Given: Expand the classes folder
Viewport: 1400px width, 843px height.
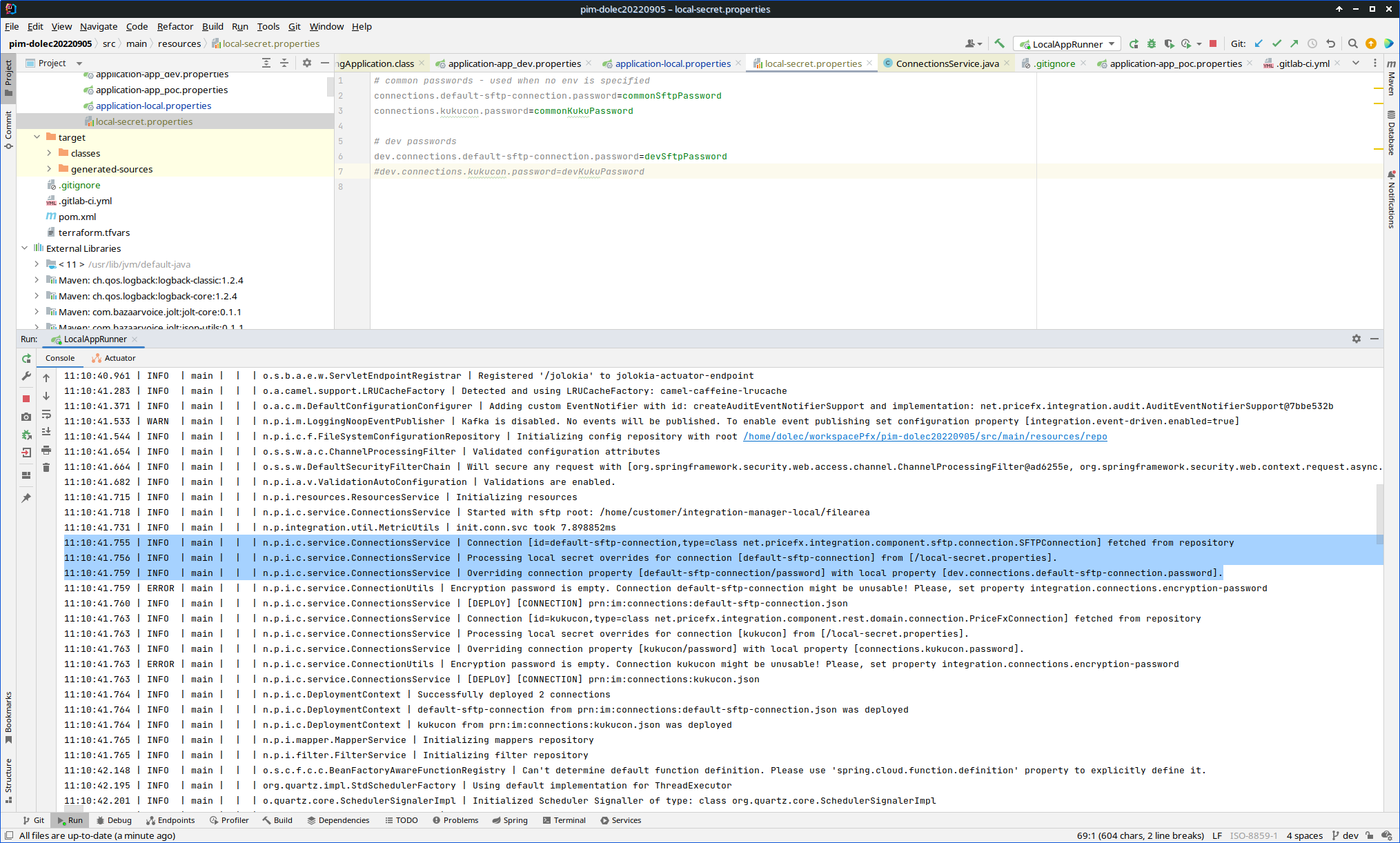Looking at the screenshot, I should pyautogui.click(x=49, y=153).
